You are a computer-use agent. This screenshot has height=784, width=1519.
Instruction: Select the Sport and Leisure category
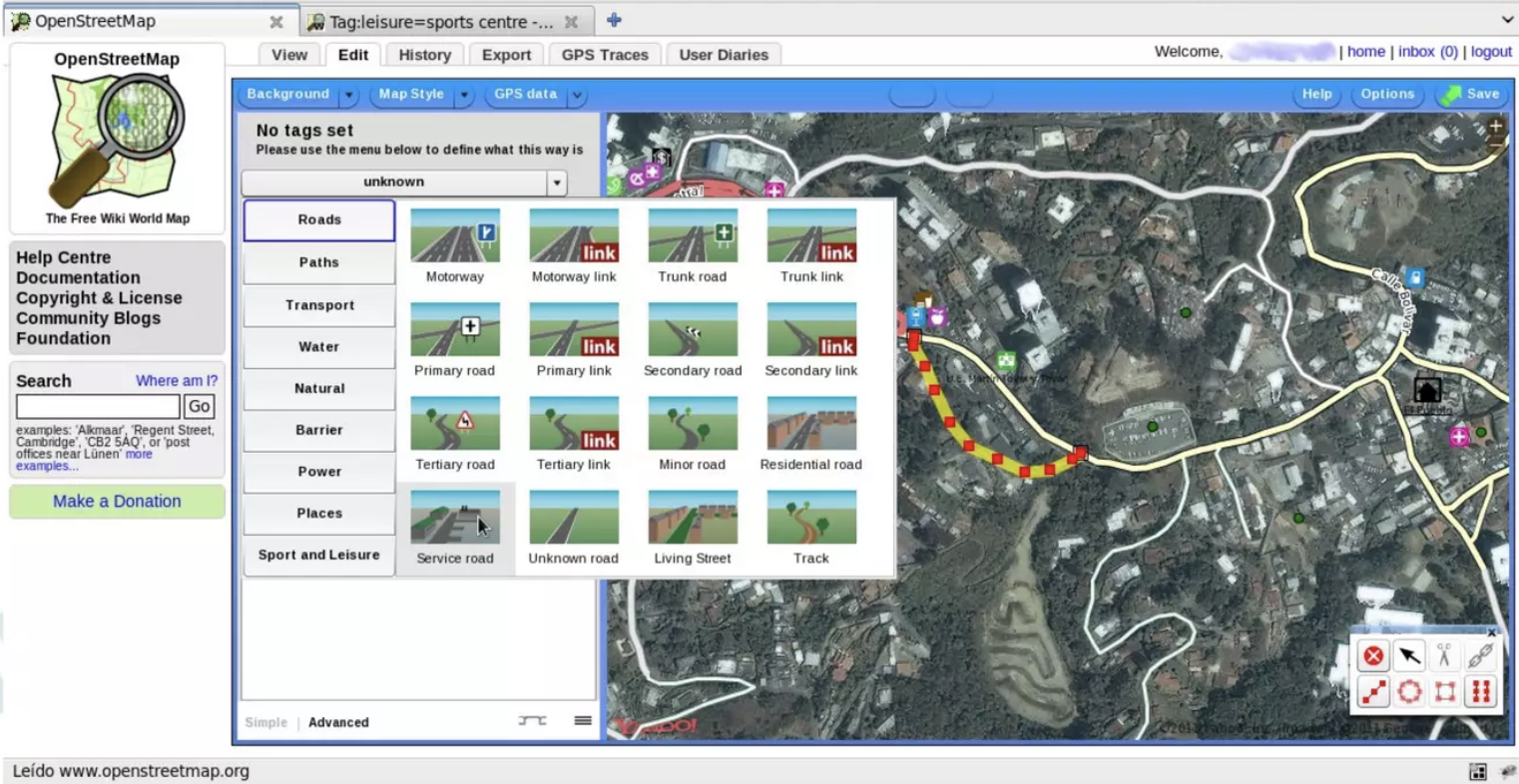point(319,555)
